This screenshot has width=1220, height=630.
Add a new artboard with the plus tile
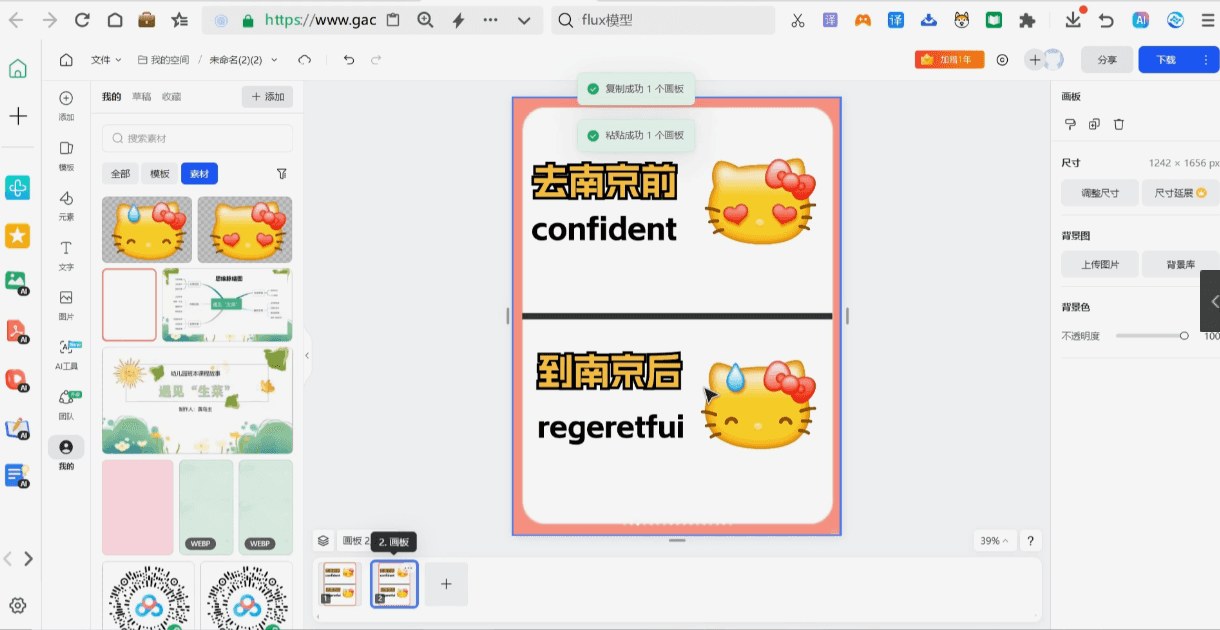(446, 584)
